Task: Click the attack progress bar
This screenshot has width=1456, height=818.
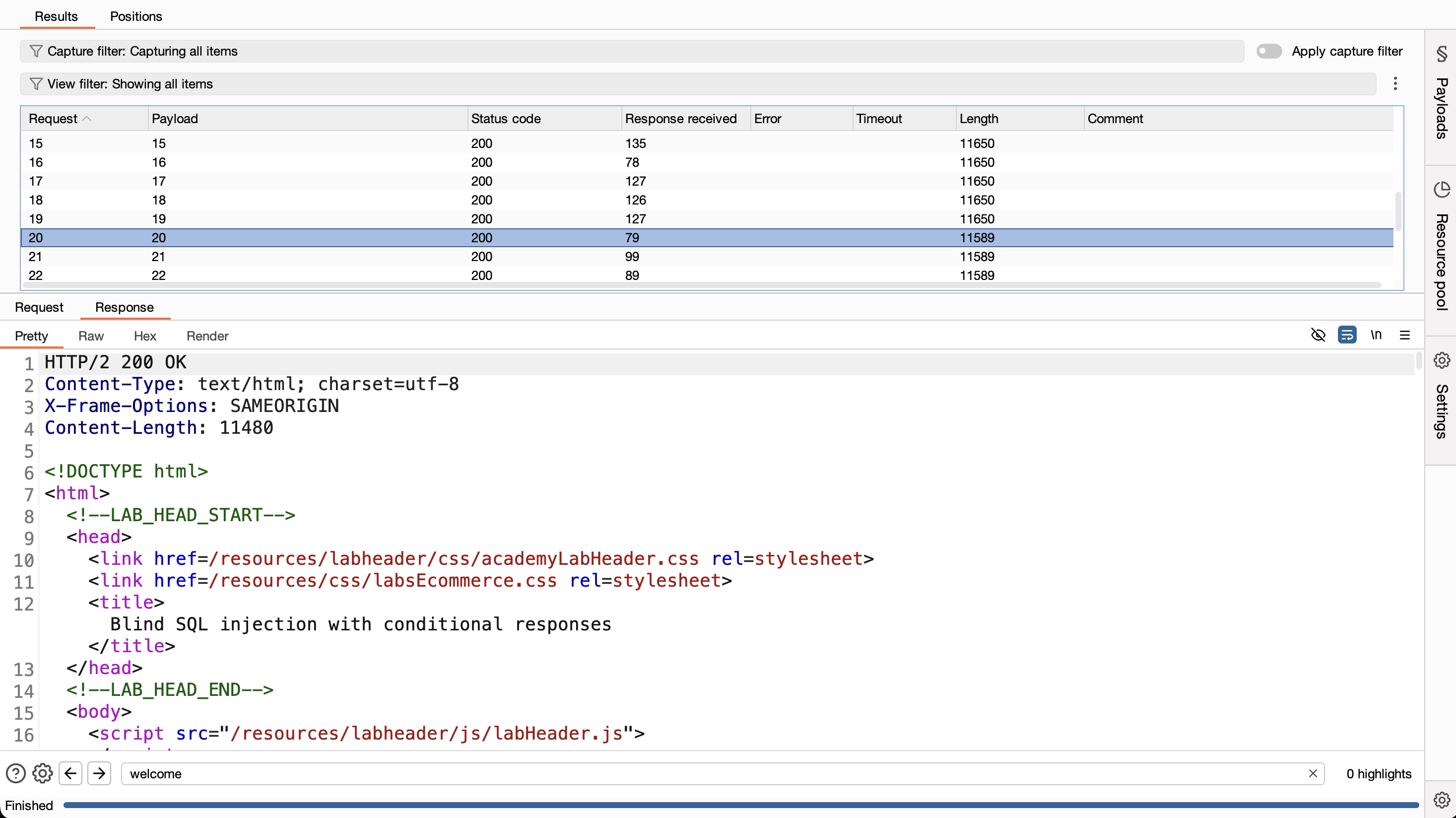Action: [740, 805]
